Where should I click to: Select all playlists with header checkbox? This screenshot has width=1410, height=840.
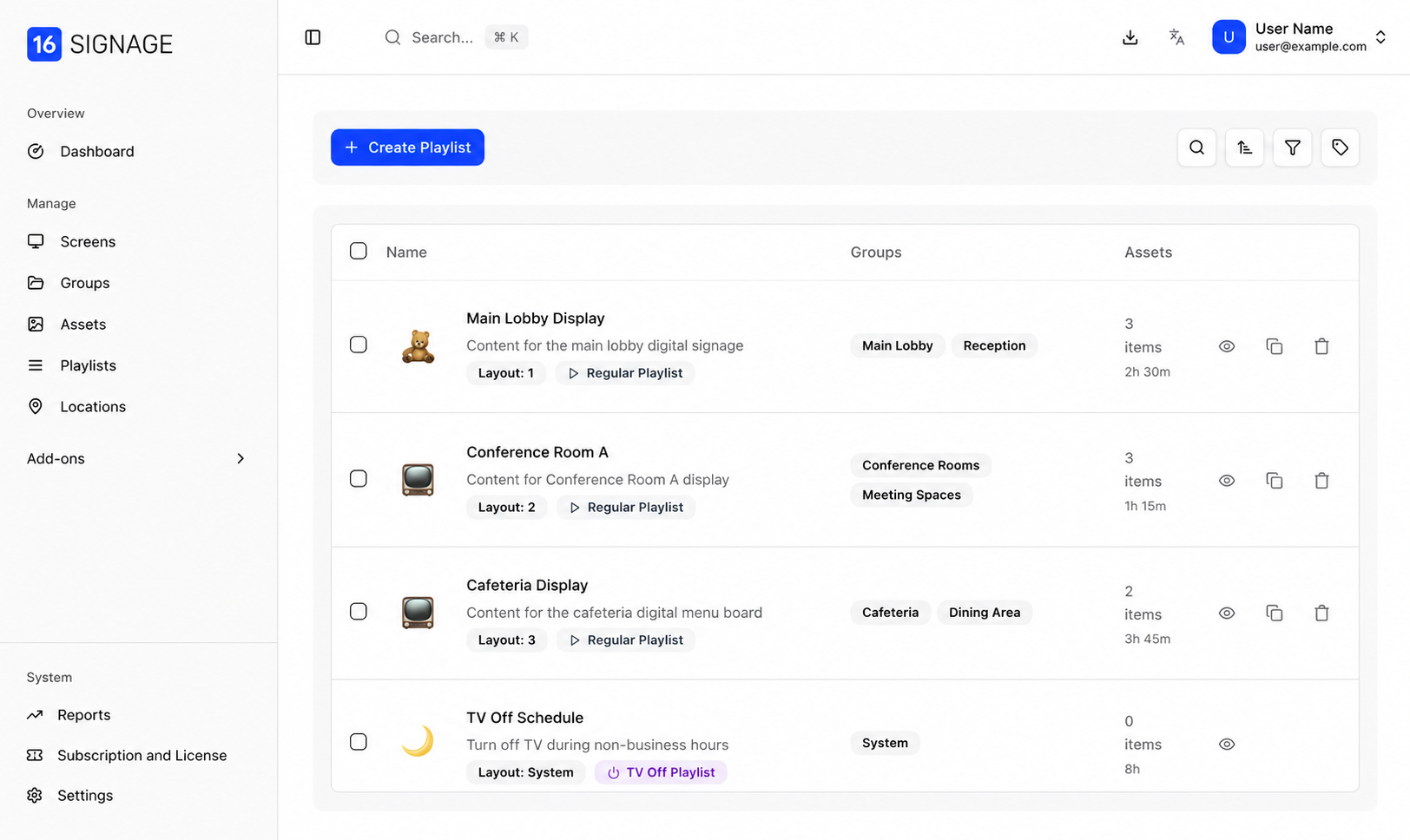click(x=359, y=252)
